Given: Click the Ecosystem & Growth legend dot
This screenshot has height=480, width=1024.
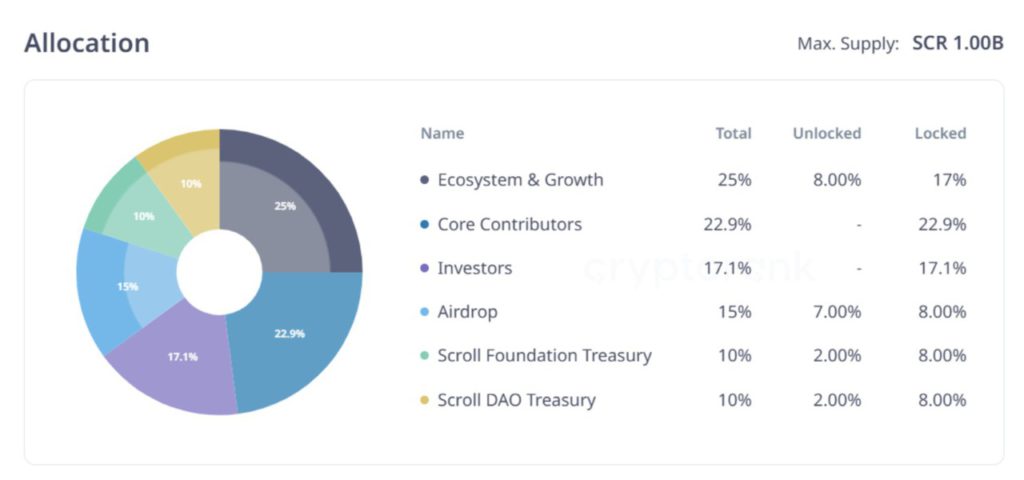Looking at the screenshot, I should pos(425,180).
